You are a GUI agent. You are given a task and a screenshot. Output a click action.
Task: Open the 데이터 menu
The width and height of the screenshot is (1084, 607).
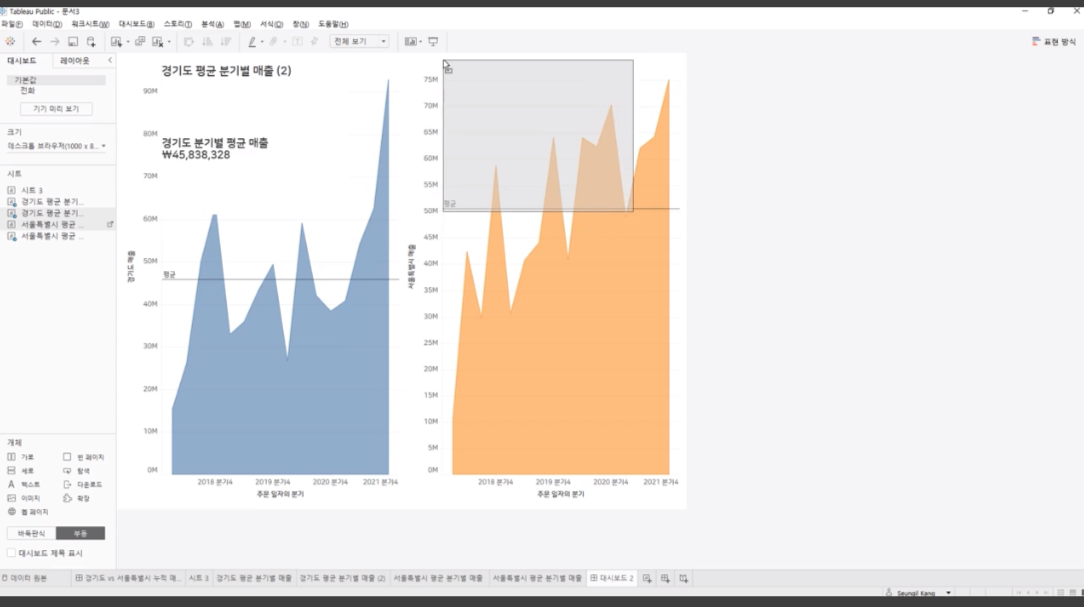pyautogui.click(x=47, y=24)
